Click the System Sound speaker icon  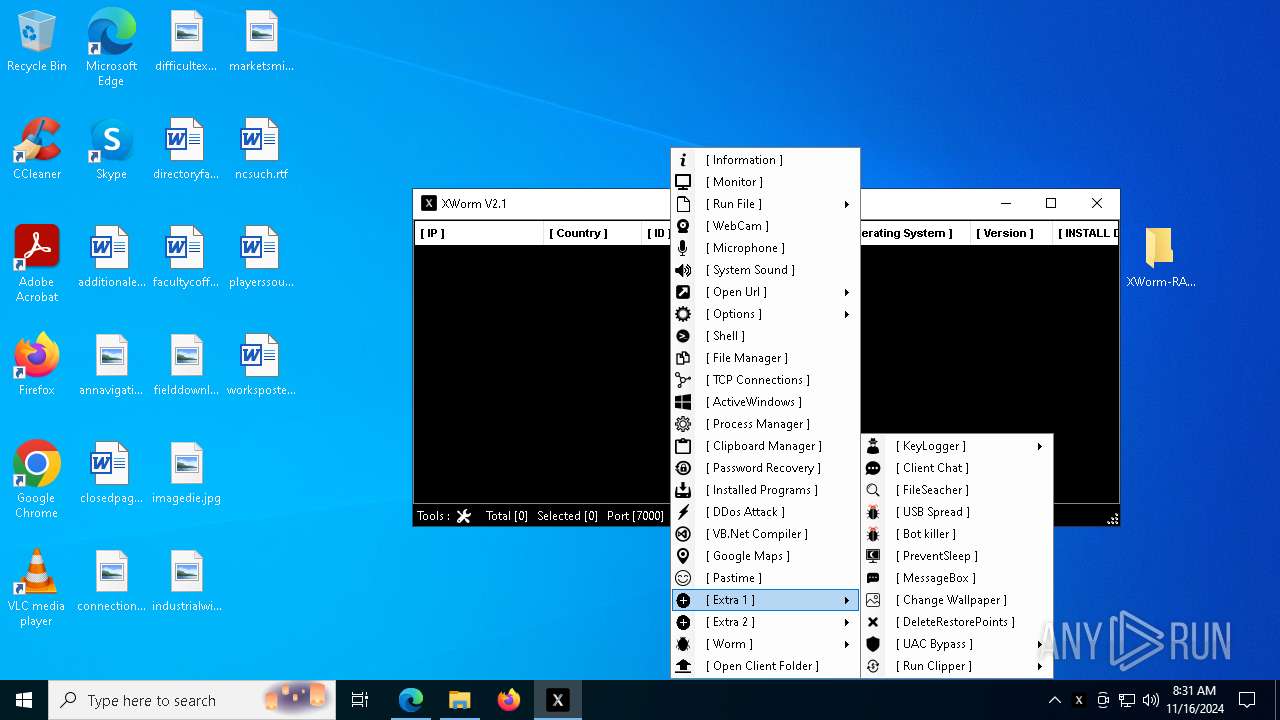pyautogui.click(x=683, y=270)
